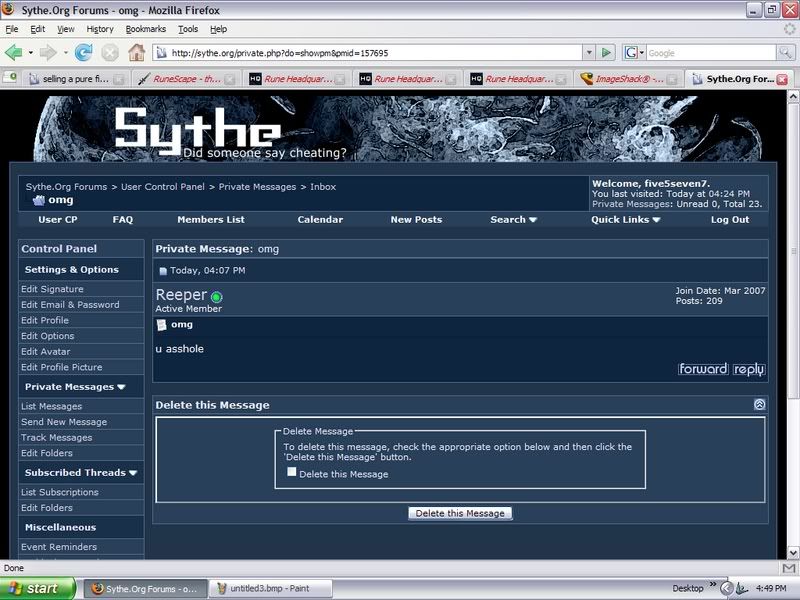Viewport: 800px width, 600px height.
Task: Open the Log Out link
Action: pos(730,220)
